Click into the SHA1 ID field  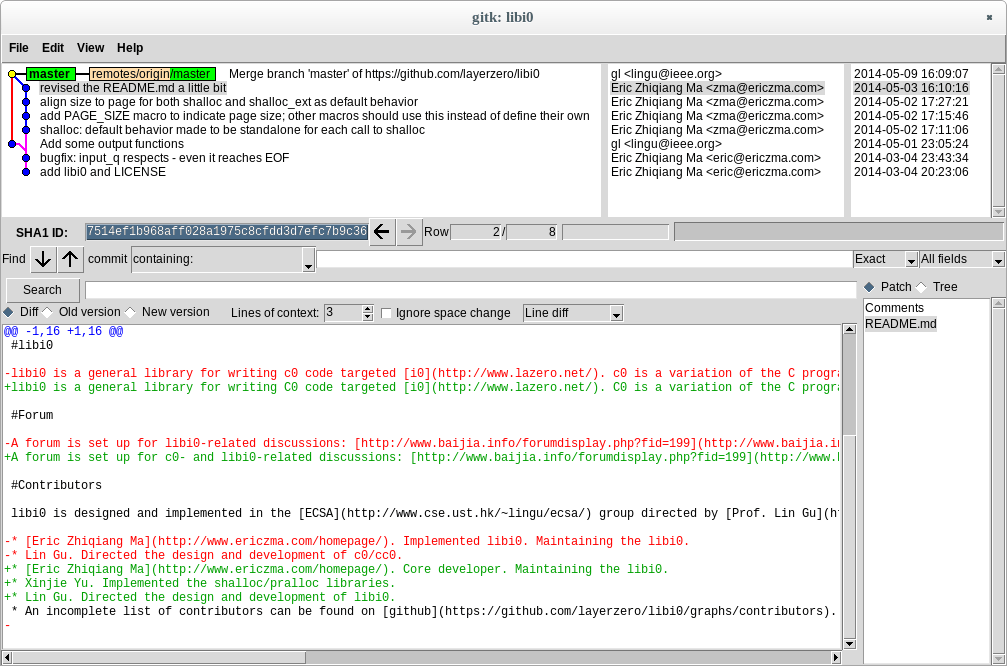click(x=227, y=232)
